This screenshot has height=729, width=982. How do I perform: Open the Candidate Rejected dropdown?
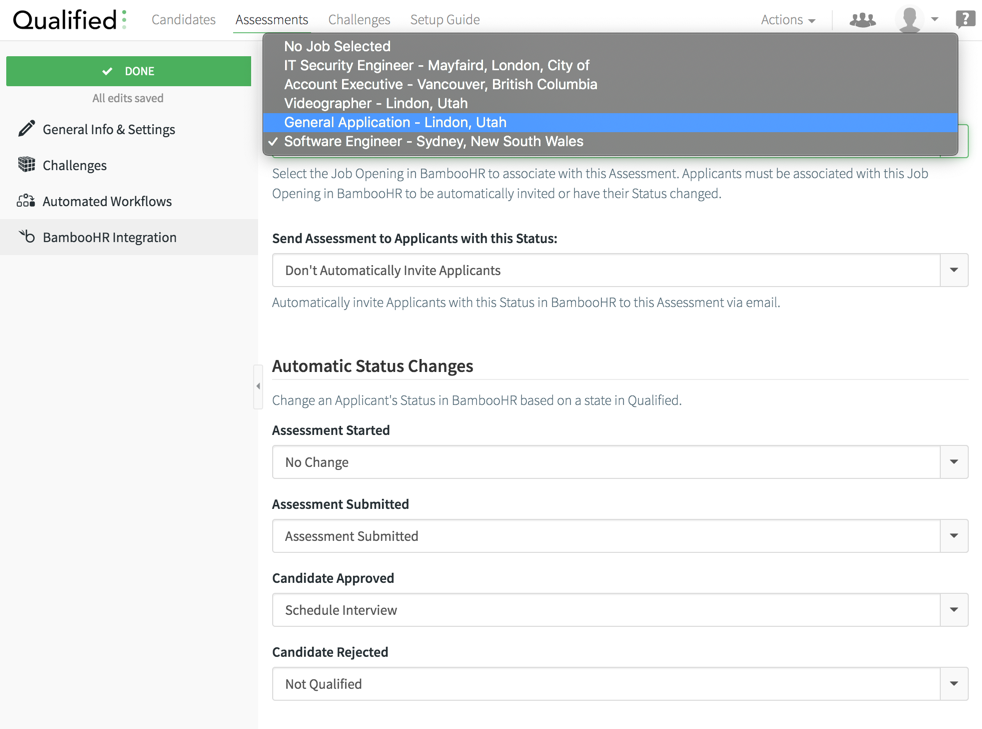(619, 684)
